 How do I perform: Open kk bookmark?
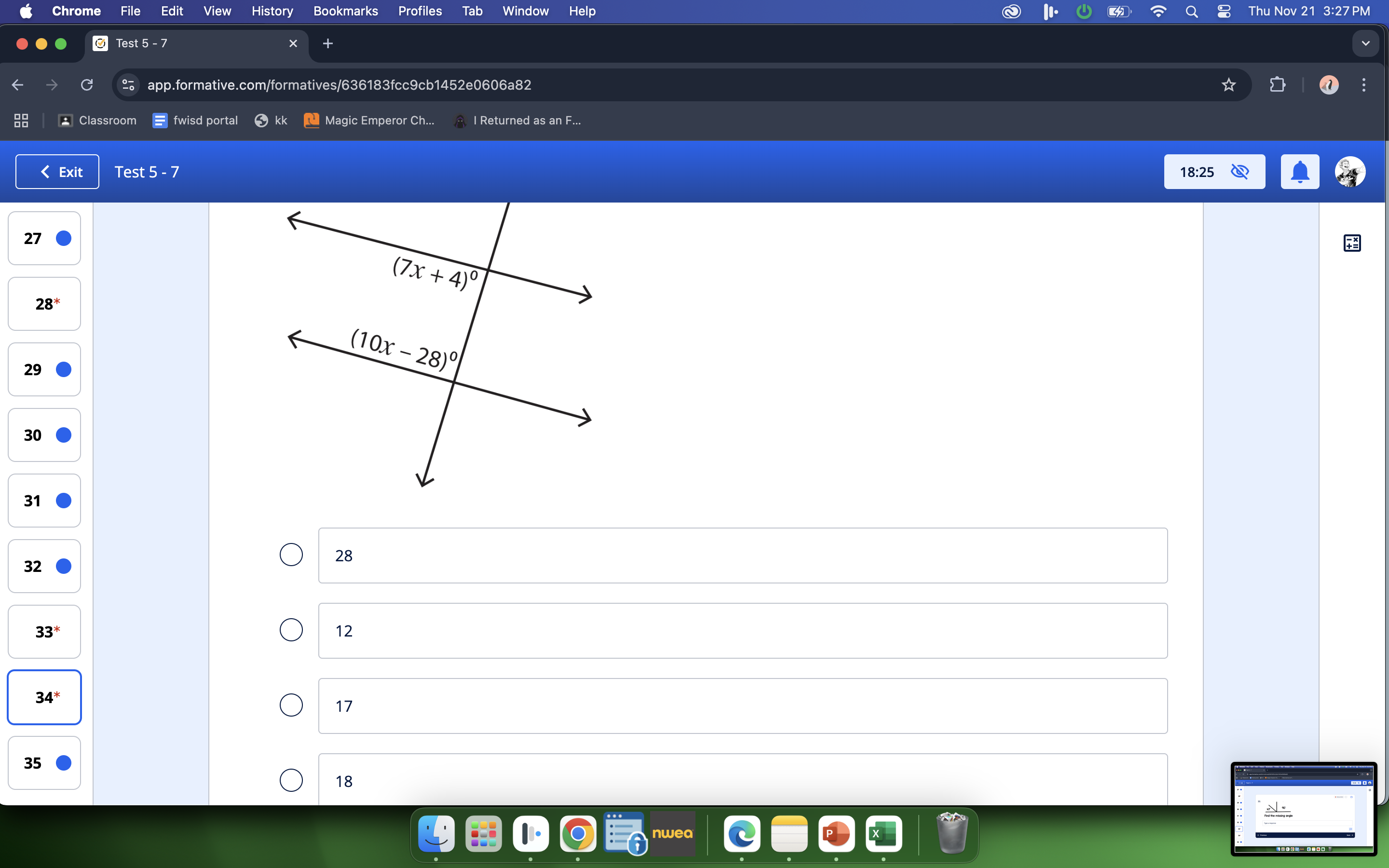click(x=271, y=121)
